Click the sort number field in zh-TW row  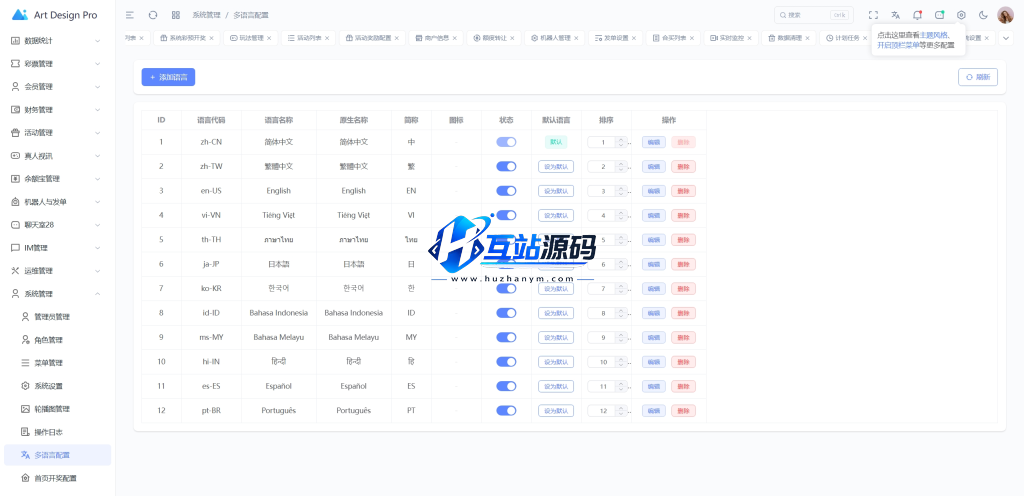[x=603, y=166]
